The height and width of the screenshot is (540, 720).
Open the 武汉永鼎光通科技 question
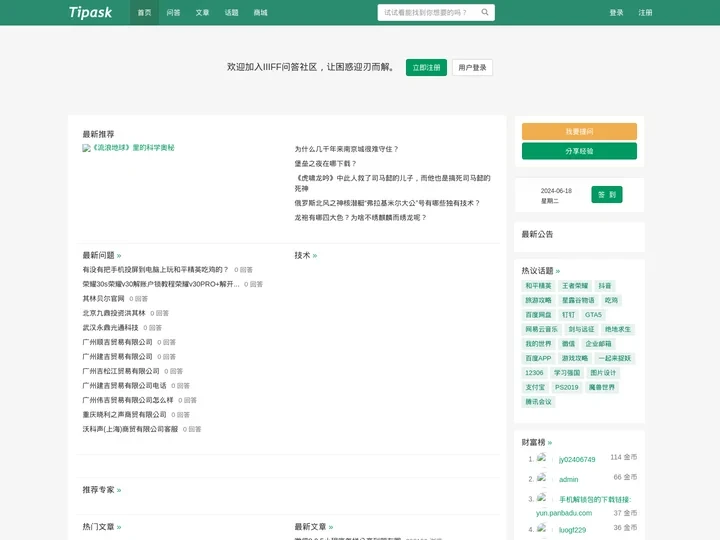click(110, 327)
